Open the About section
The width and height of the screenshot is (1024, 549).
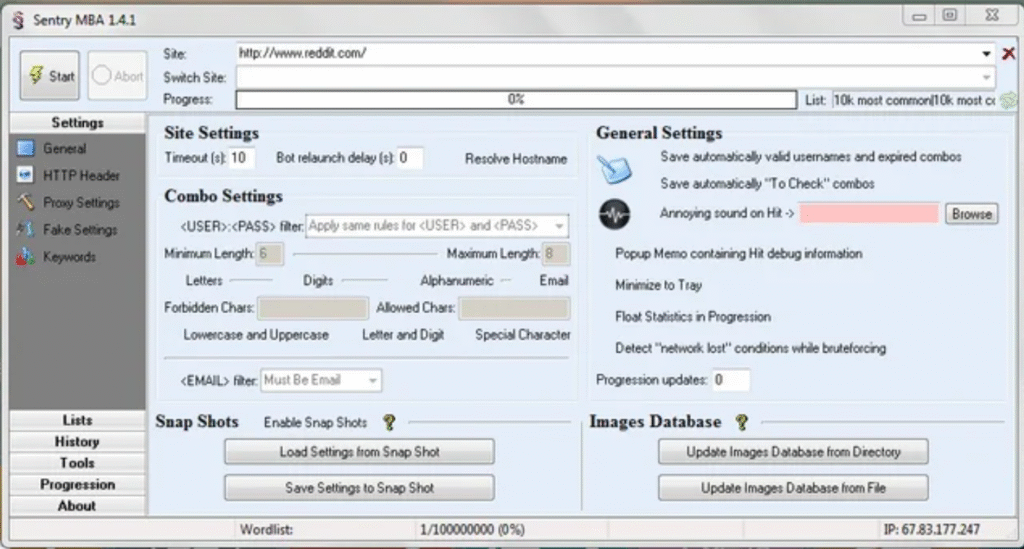point(77,505)
